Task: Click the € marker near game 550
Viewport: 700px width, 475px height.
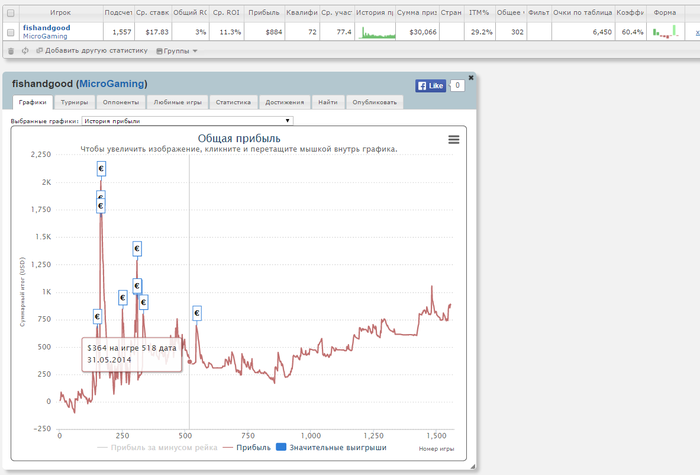Action: tap(197, 313)
